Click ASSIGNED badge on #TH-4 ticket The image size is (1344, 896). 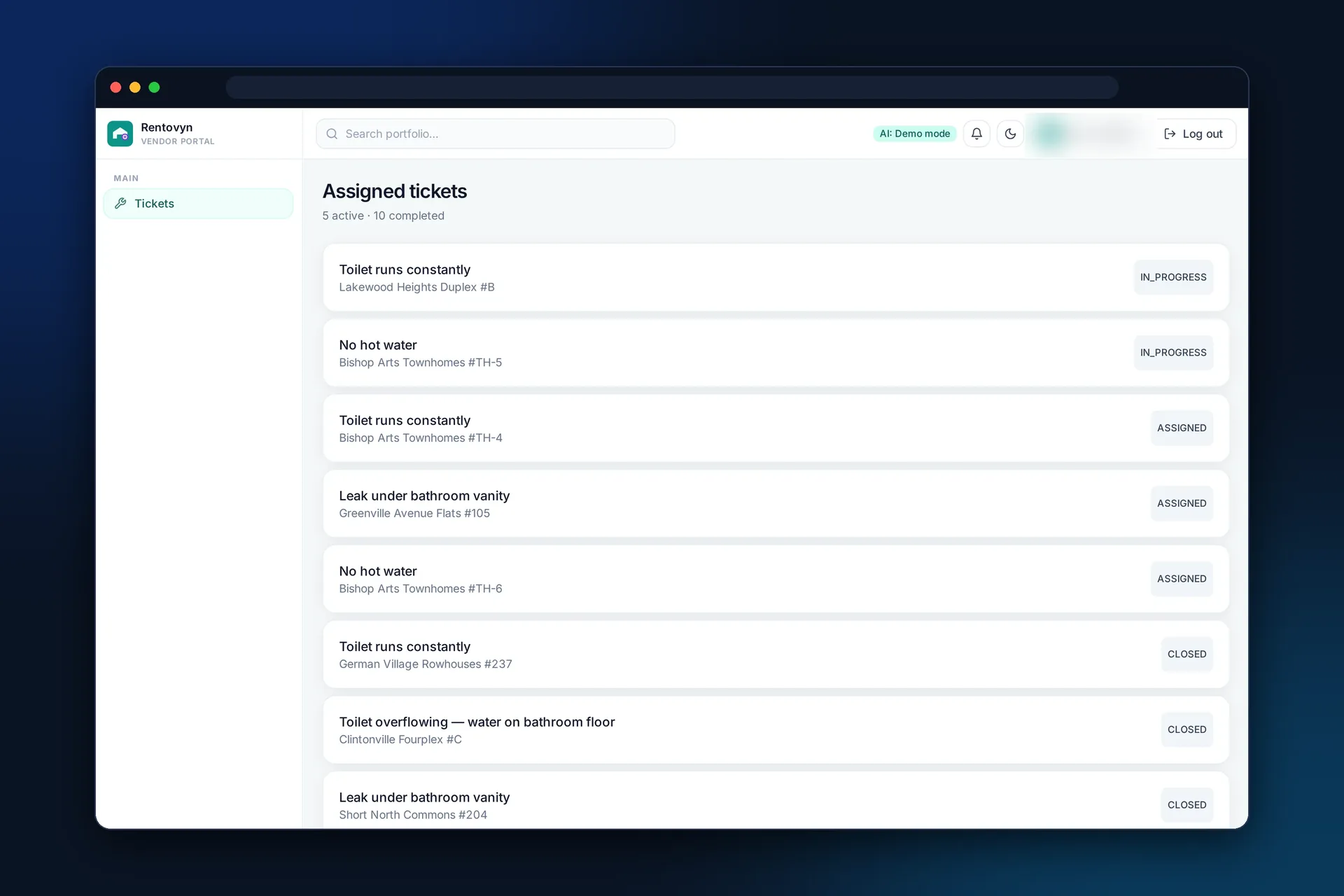tap(1182, 428)
